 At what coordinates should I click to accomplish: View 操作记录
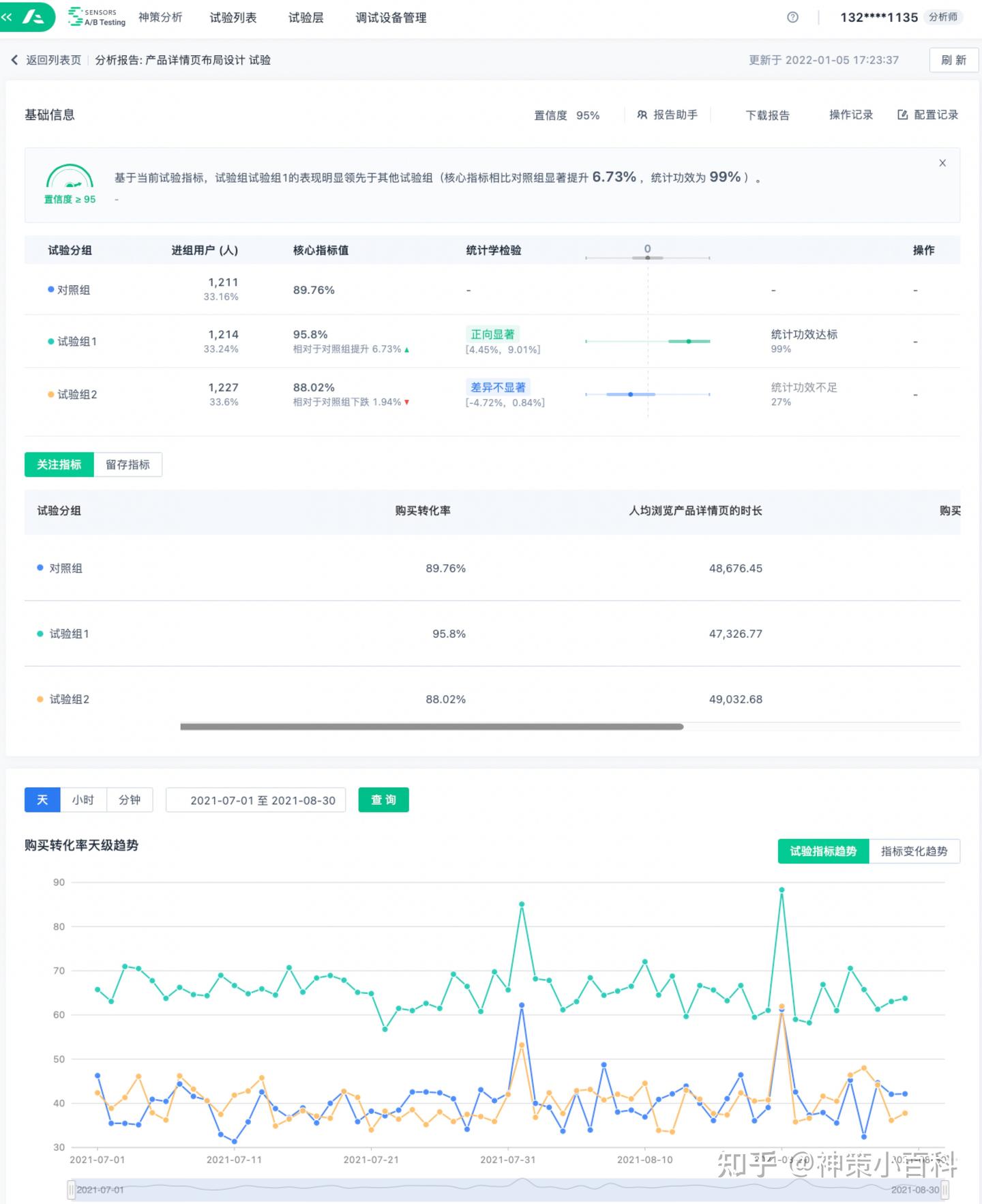851,115
